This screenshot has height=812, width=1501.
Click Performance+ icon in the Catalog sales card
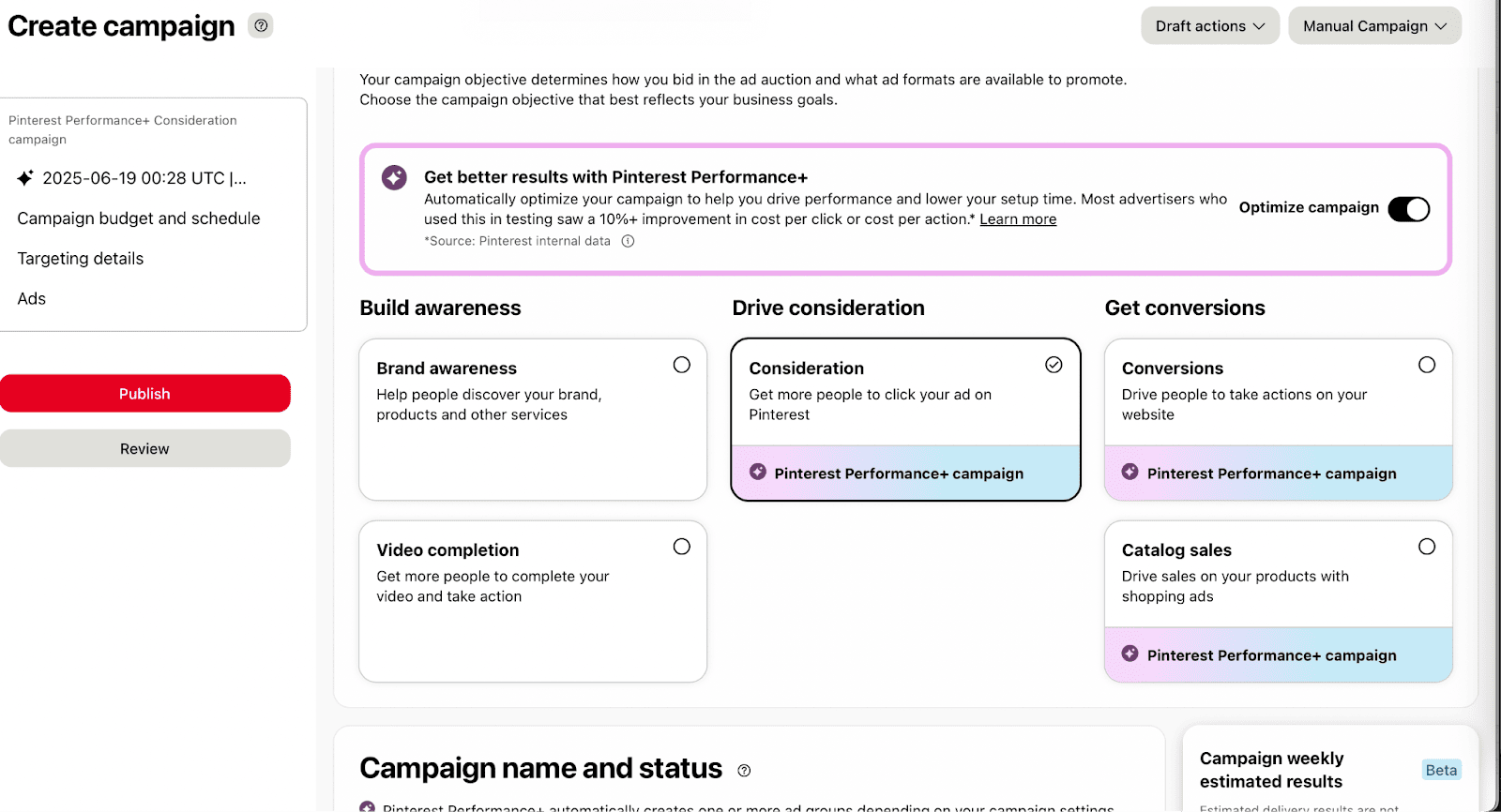click(x=1130, y=654)
